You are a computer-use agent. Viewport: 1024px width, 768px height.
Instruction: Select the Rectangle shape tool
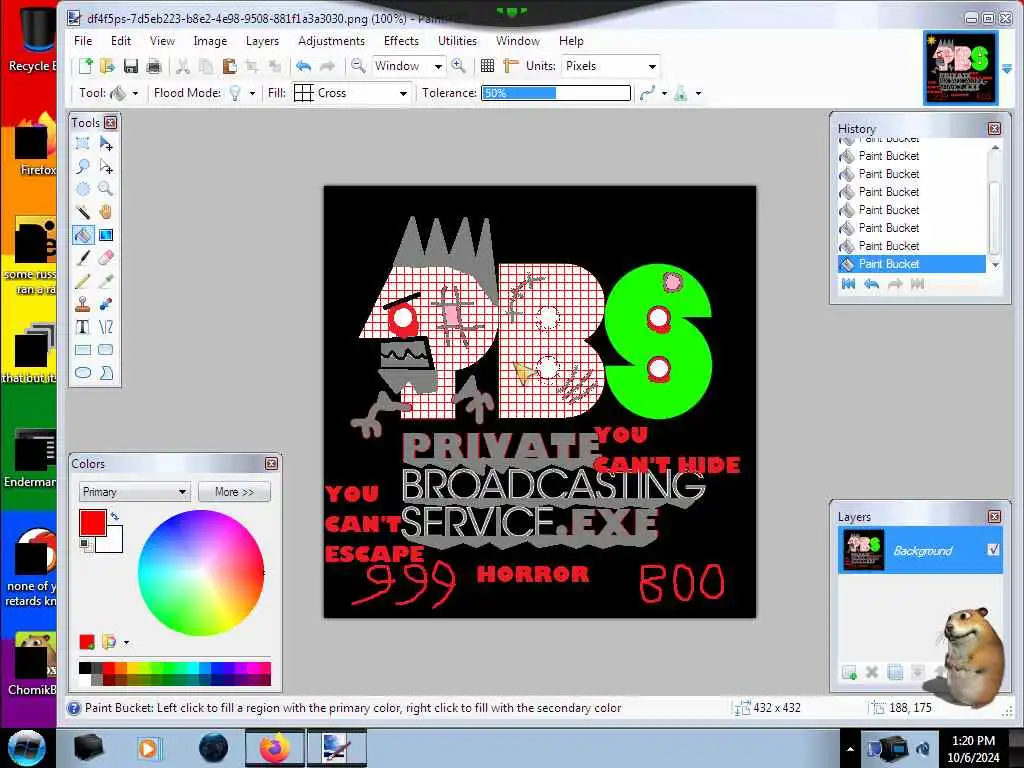83,349
